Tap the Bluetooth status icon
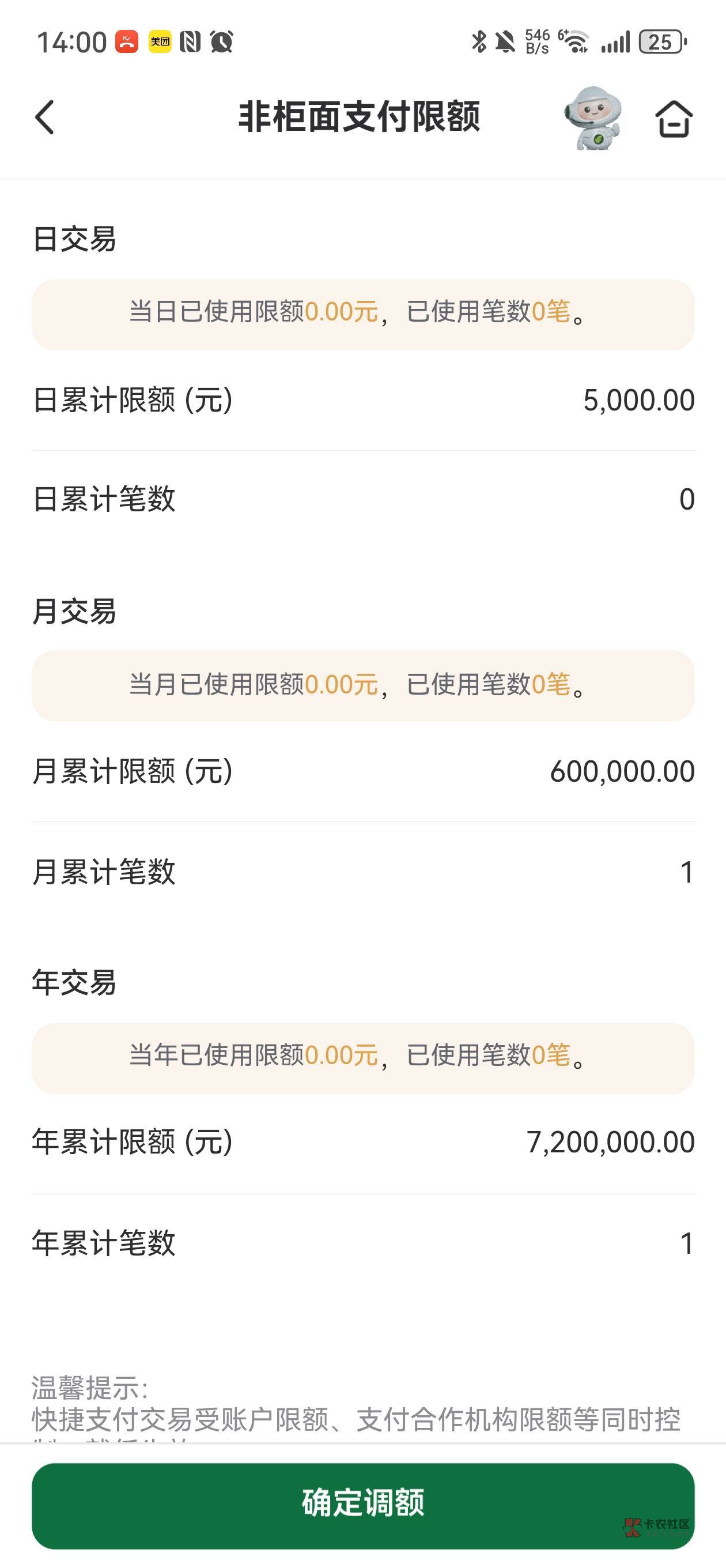726x1568 pixels. 479,42
